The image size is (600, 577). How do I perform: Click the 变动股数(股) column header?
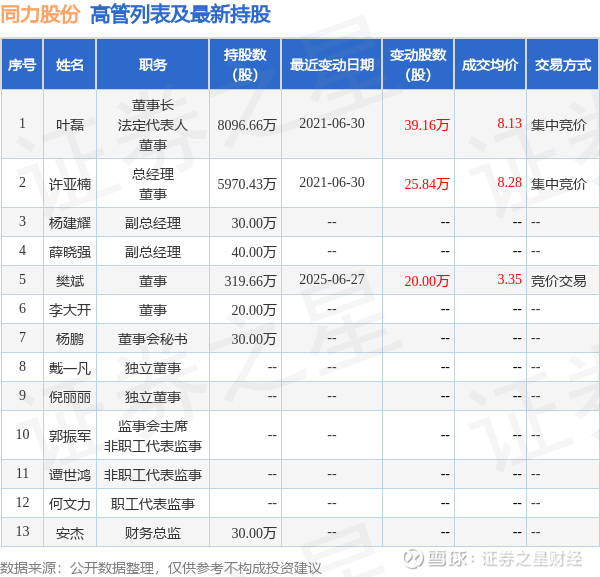click(x=418, y=65)
